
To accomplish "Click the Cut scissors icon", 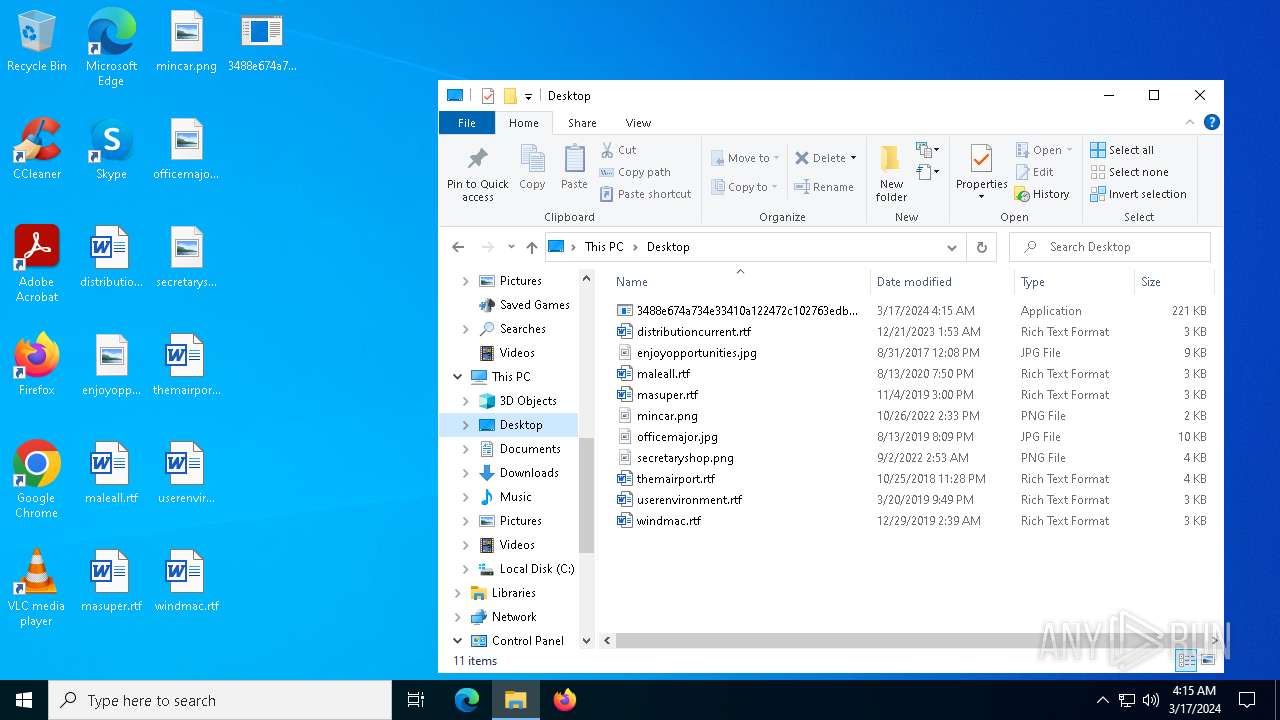I will 607,150.
